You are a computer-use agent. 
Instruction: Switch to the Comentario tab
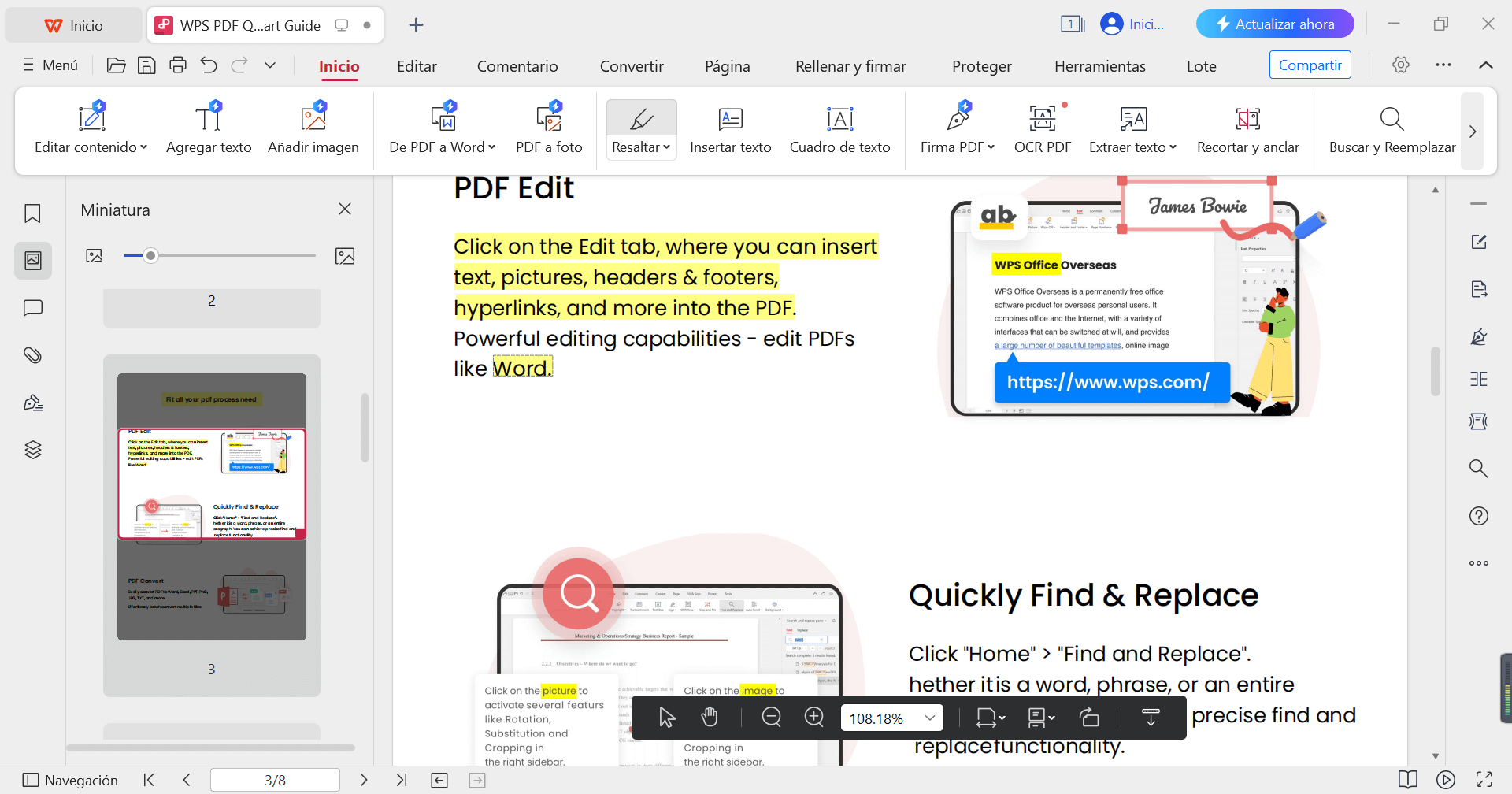tap(517, 66)
